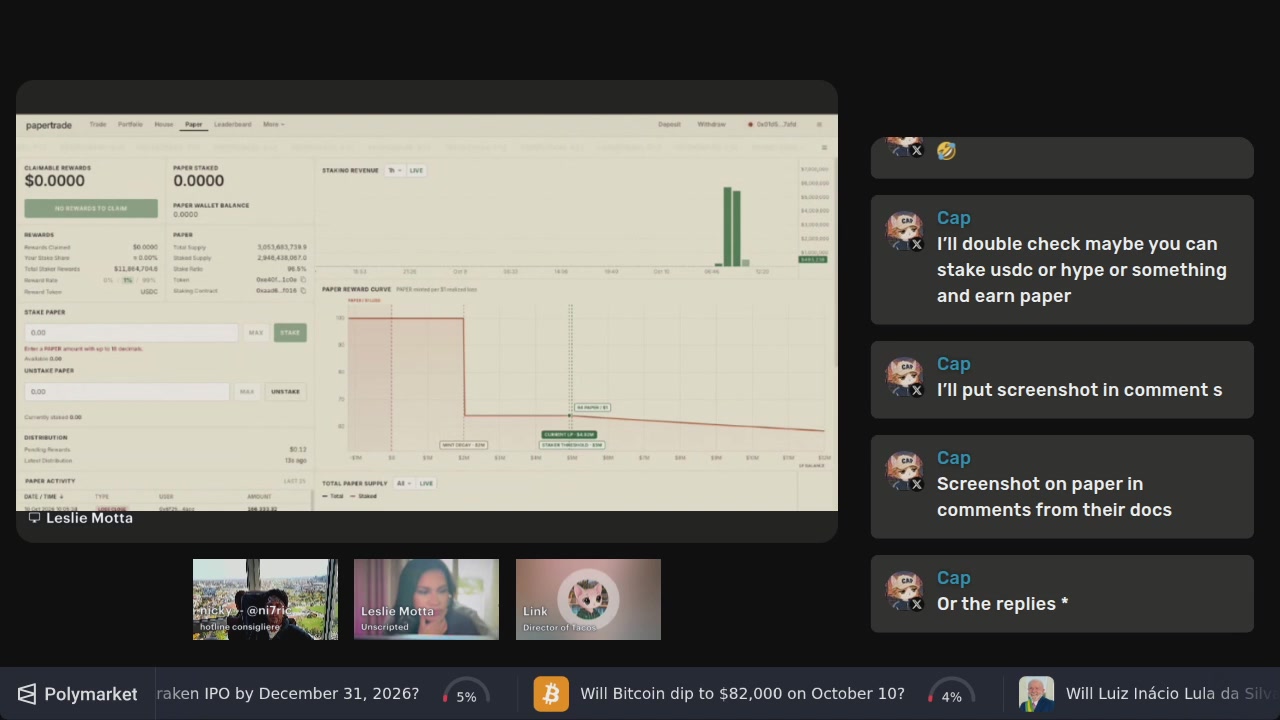Select Leslie Motta's video thumbnail
This screenshot has width=1280, height=720.
coord(426,599)
